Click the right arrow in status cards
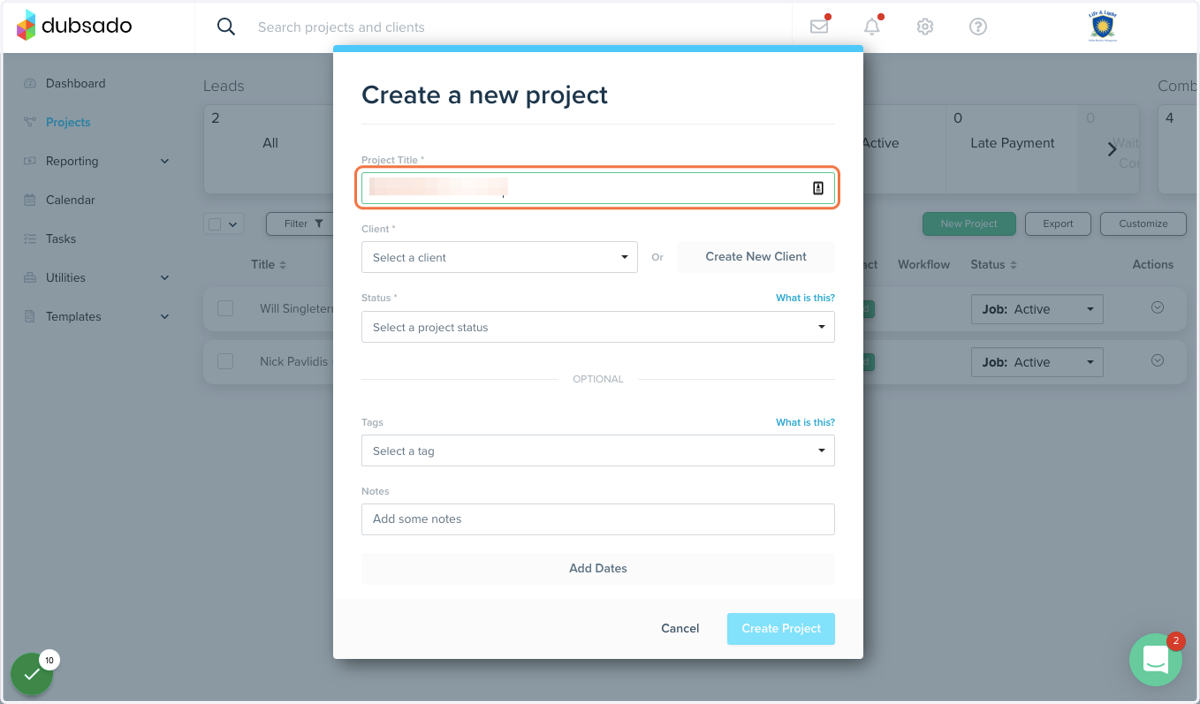Viewport: 1200px width, 704px height. [1112, 149]
